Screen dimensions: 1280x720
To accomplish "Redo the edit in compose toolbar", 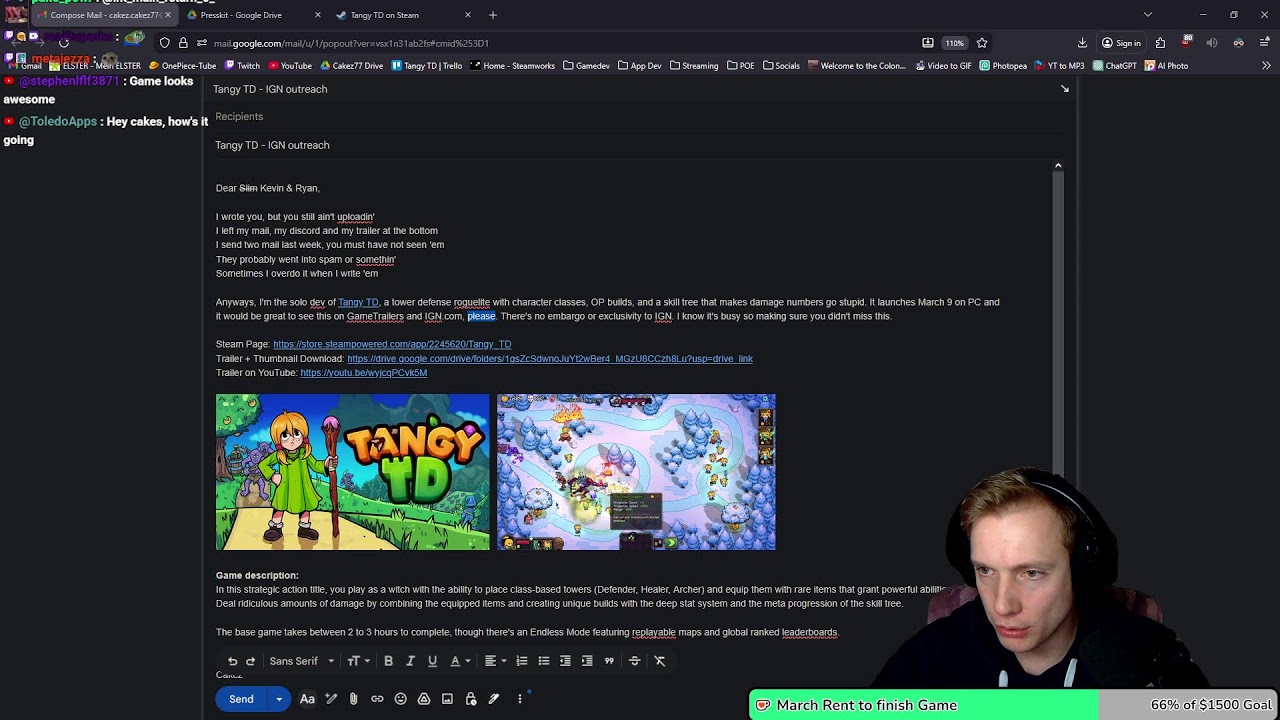I will coord(251,661).
